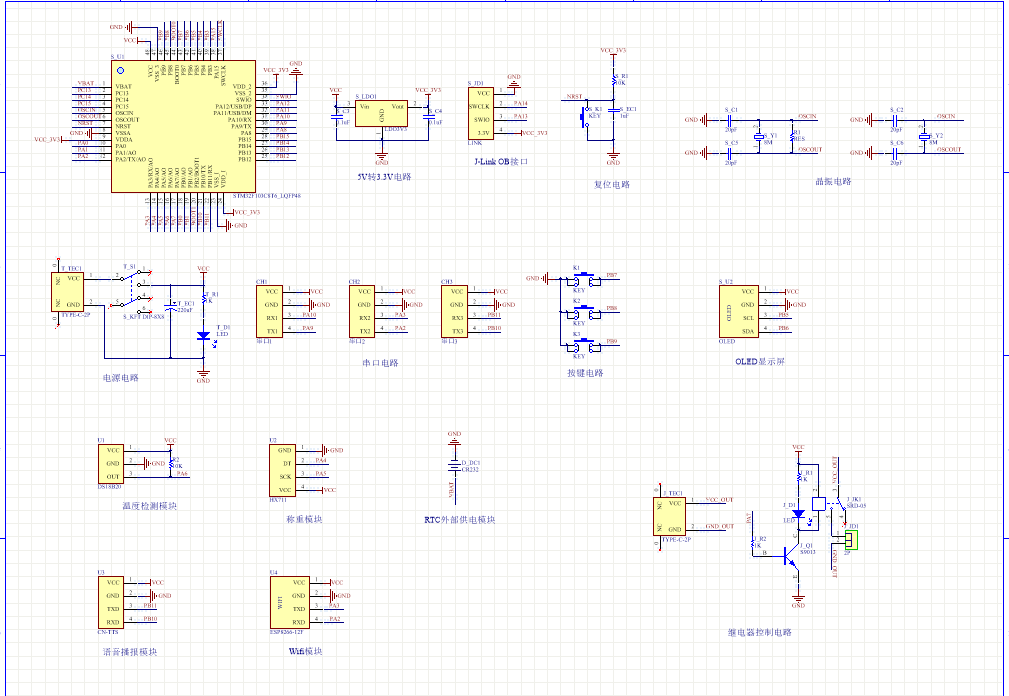Click the power LED T_D1
This screenshot has height=696, width=1009.
click(203, 336)
